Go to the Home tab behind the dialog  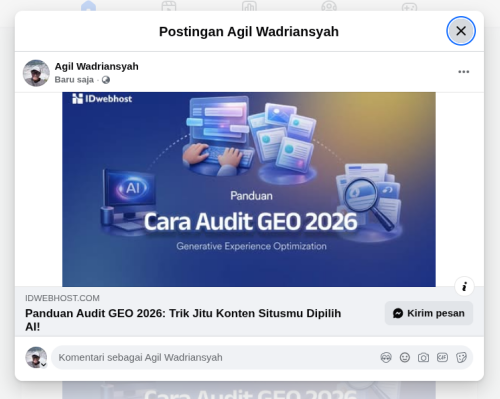click(x=88, y=6)
